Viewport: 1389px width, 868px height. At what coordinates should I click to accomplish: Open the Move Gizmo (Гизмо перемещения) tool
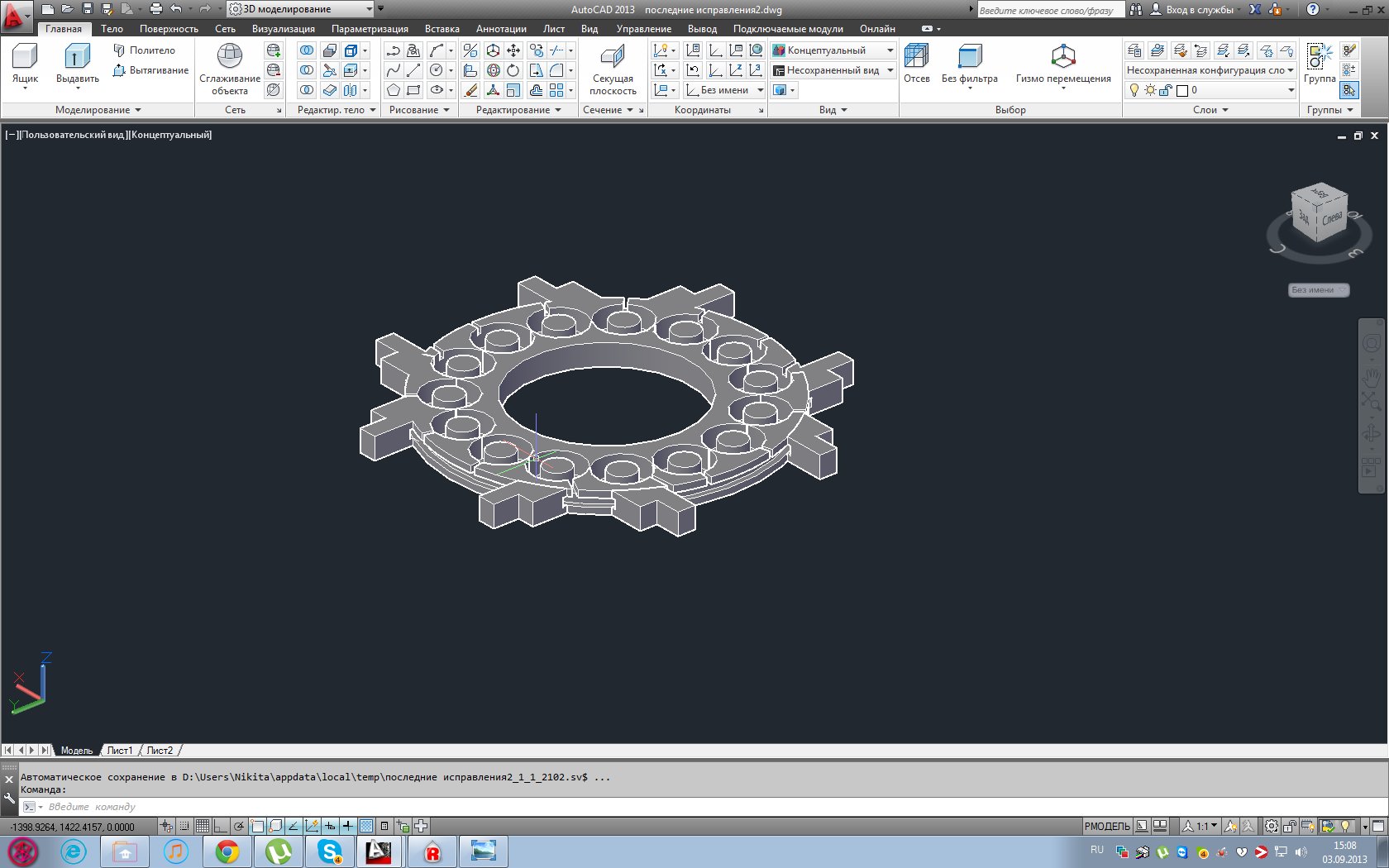pyautogui.click(x=1062, y=58)
